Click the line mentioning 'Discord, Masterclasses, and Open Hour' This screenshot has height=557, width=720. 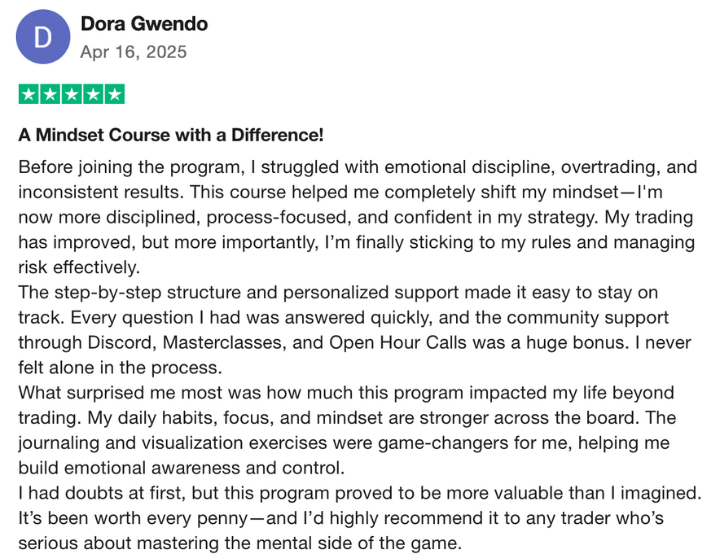point(354,343)
